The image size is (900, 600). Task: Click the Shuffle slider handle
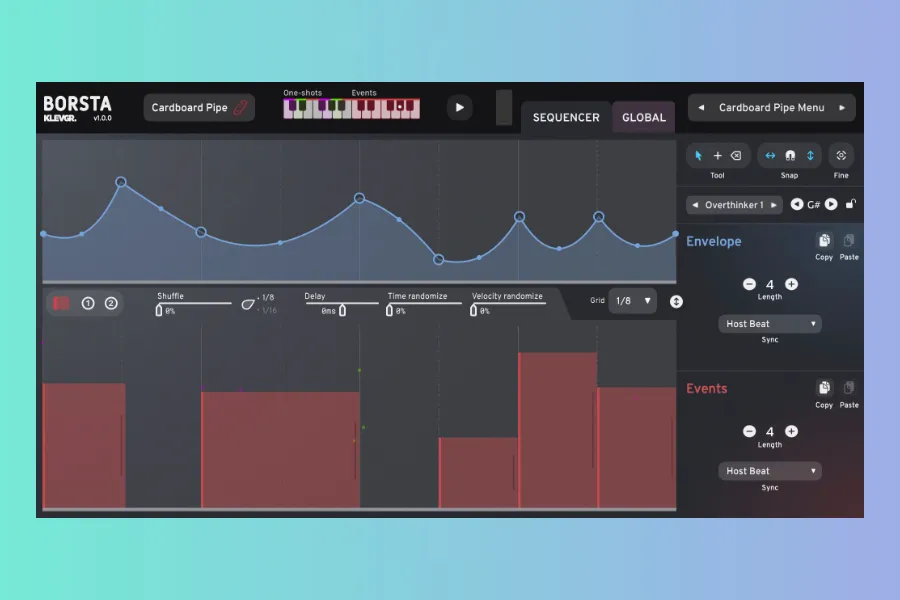click(159, 311)
